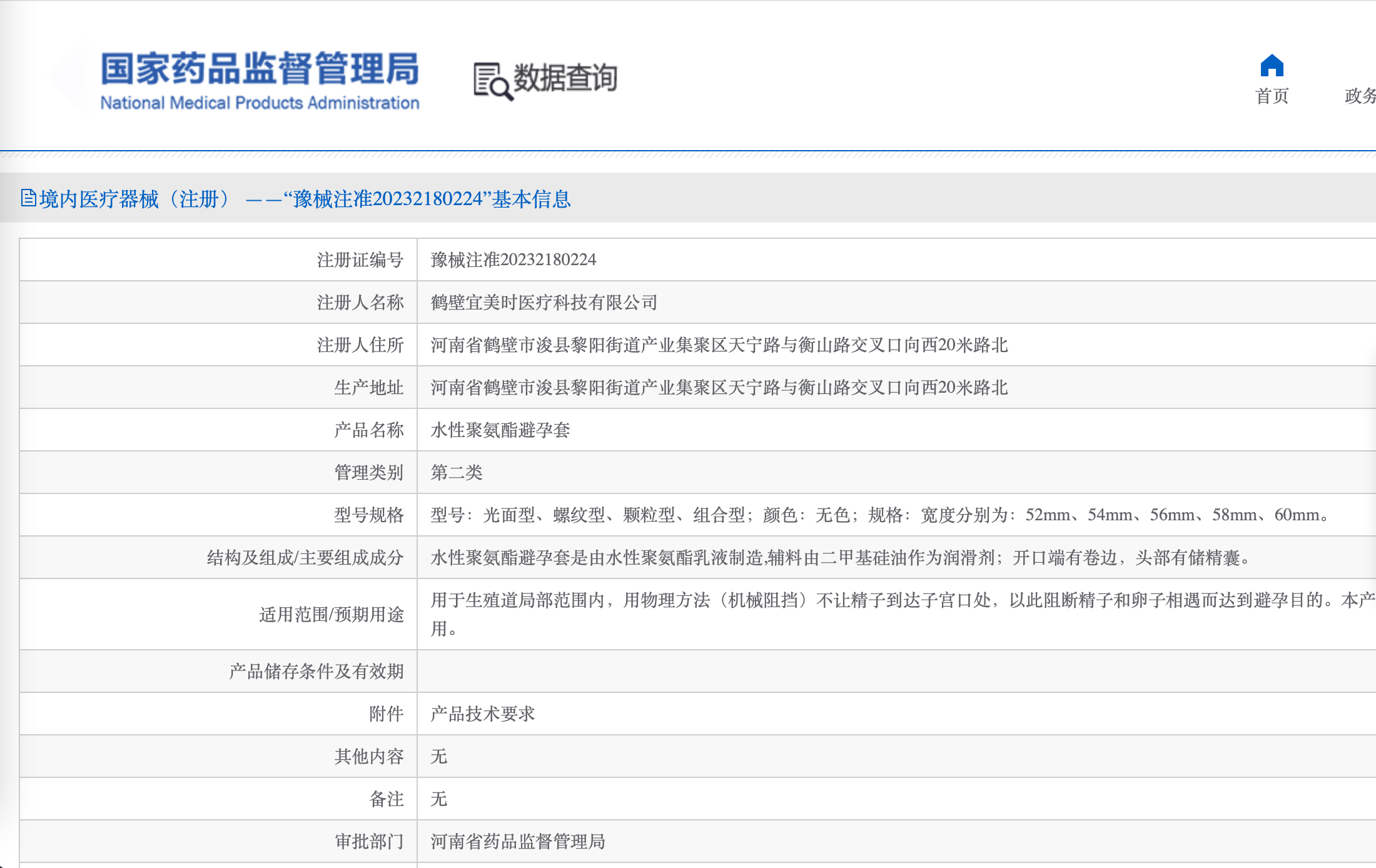This screenshot has height=868, width=1376.
Task: Click the document icon beside 境内医疗器械
Action: pyautogui.click(x=28, y=198)
